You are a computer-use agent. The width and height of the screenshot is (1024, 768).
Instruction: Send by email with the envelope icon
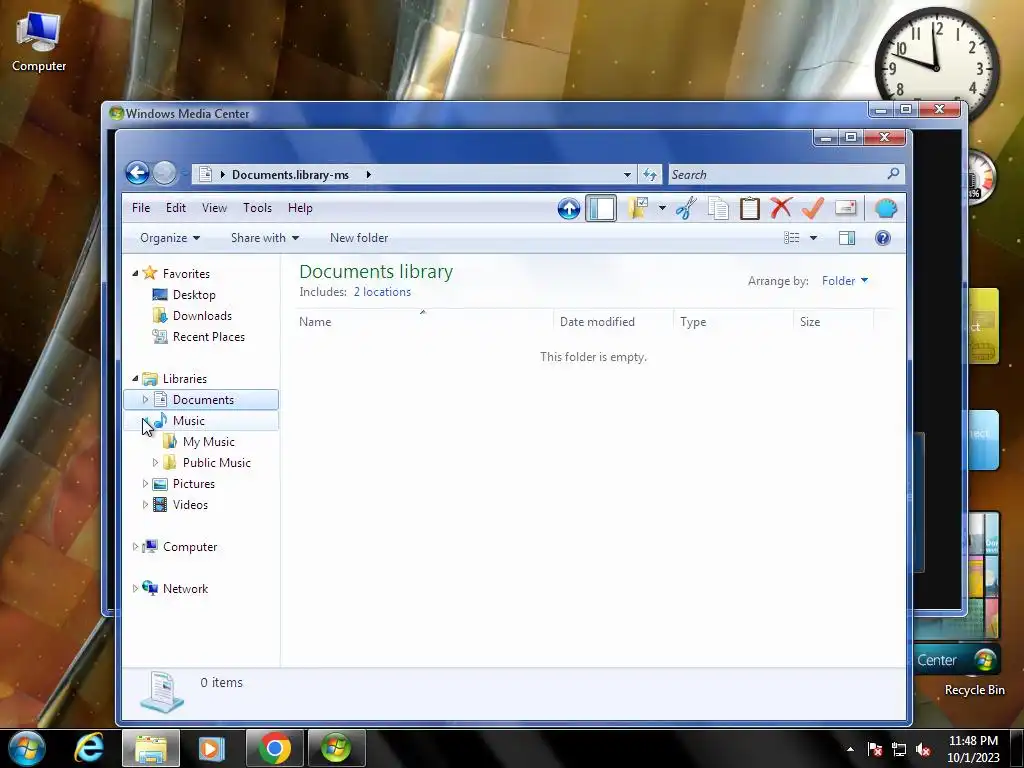click(845, 208)
